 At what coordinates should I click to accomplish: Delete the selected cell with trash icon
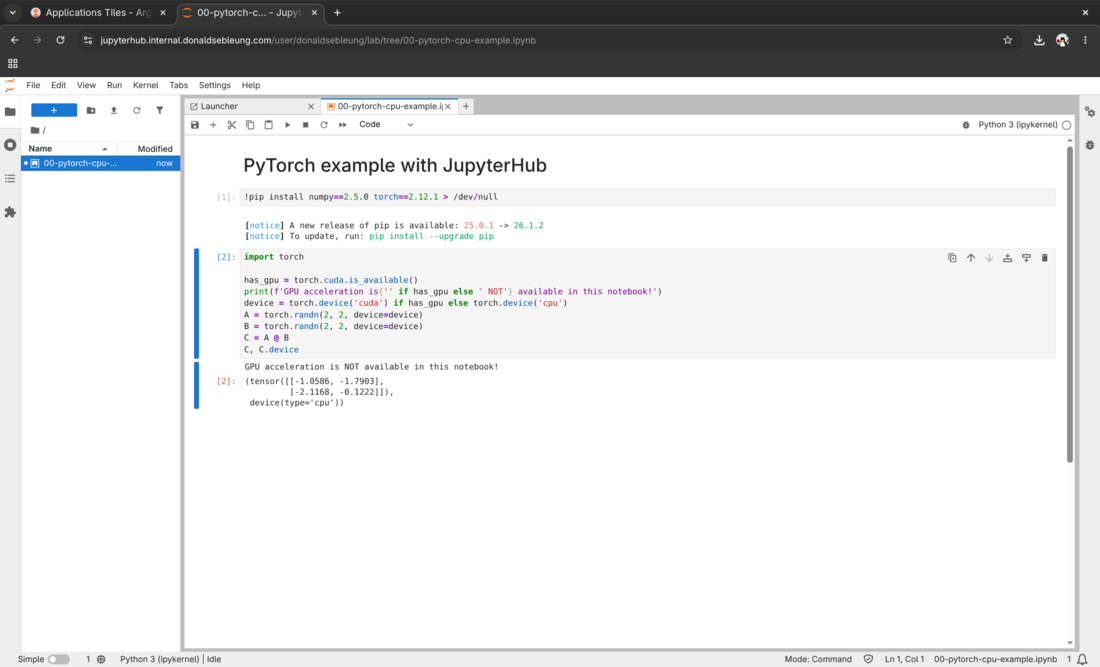tap(1045, 258)
